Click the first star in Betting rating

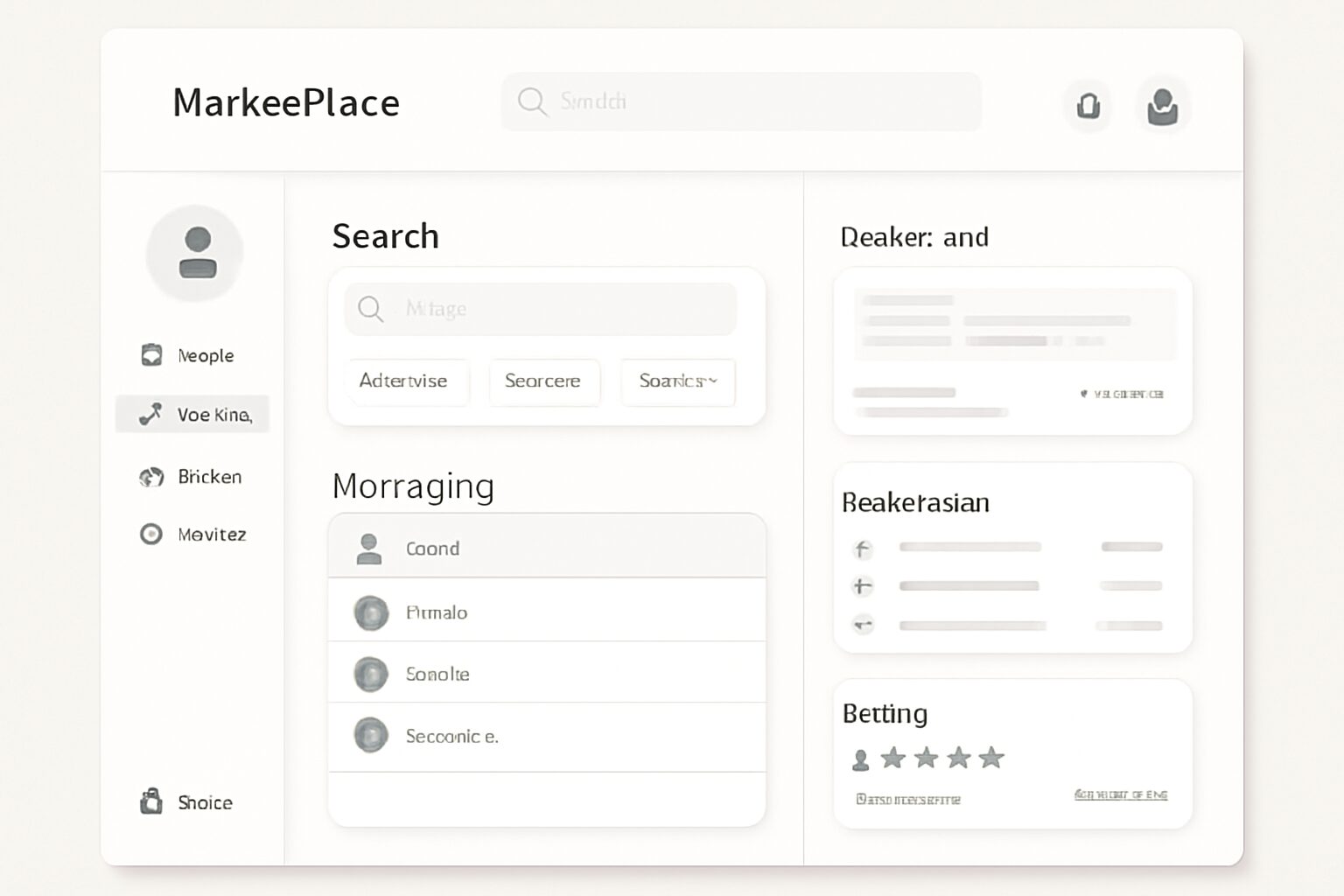(x=892, y=758)
